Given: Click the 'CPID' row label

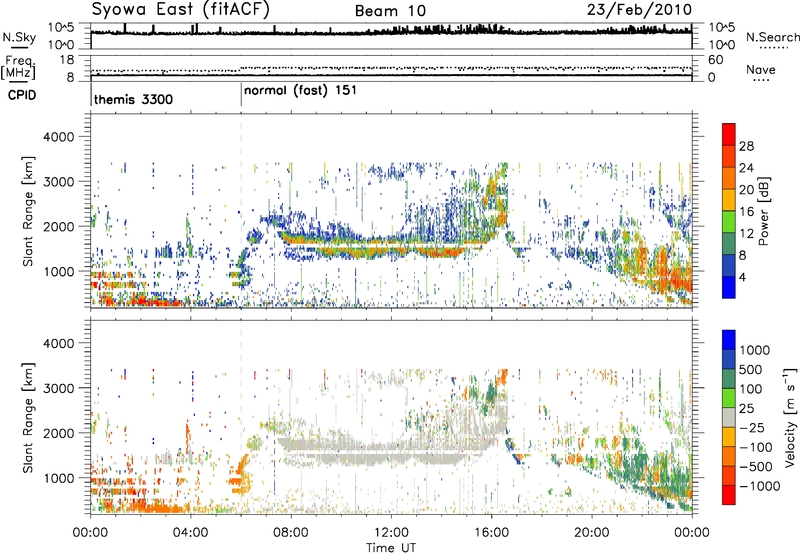Looking at the screenshot, I should coord(22,95).
